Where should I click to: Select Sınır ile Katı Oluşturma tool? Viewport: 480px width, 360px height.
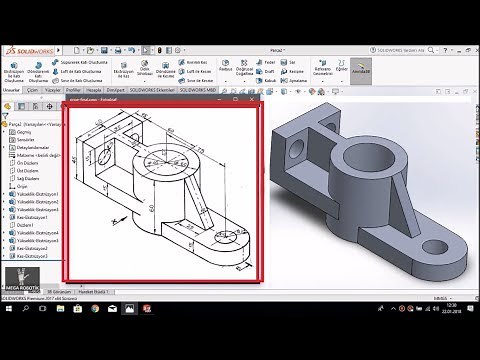(77, 81)
